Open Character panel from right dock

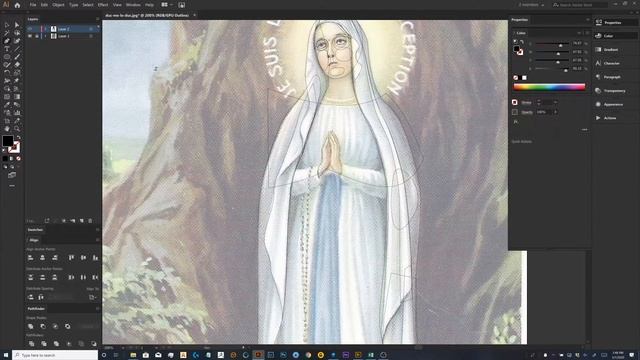point(611,63)
